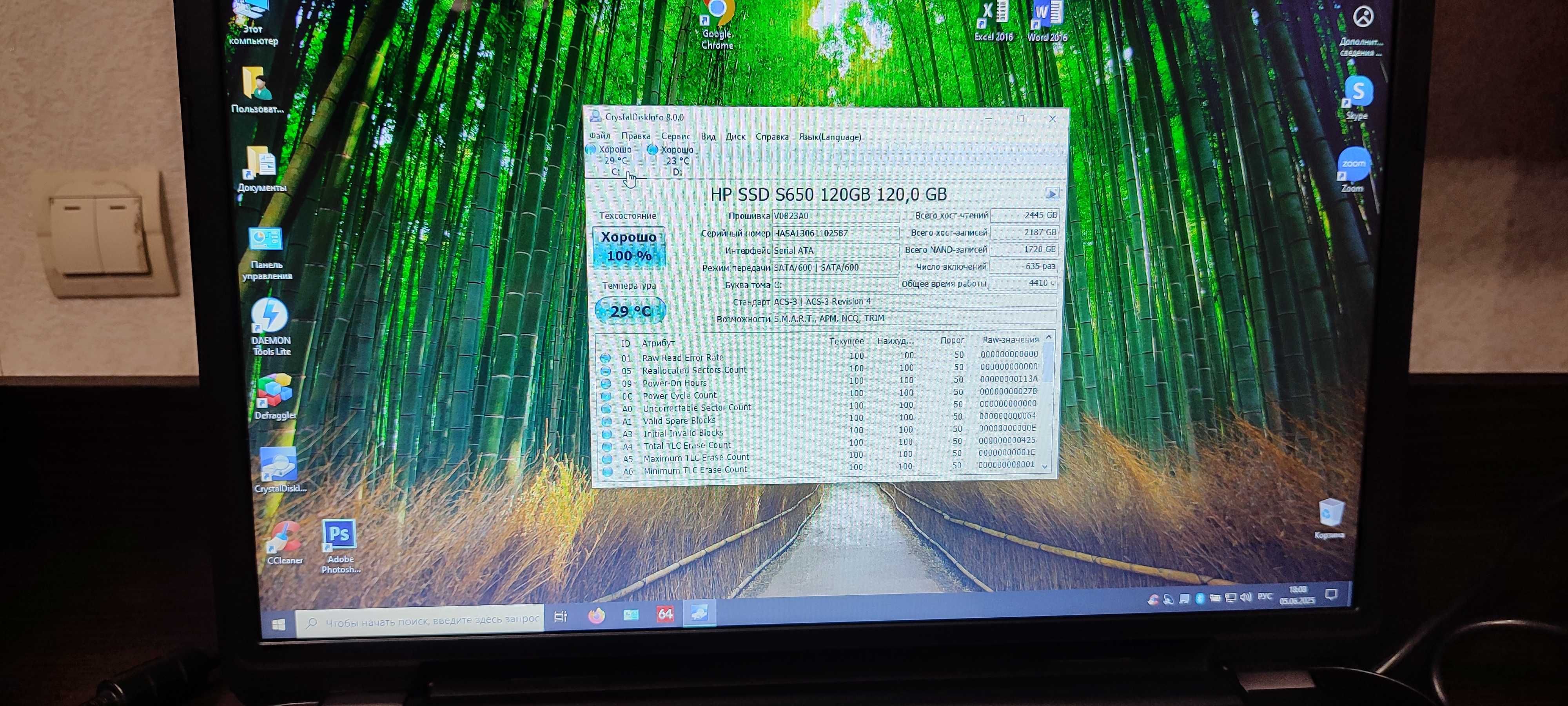Open the Skype desktop icon
Image resolution: width=1568 pixels, height=706 pixels.
tap(1357, 97)
